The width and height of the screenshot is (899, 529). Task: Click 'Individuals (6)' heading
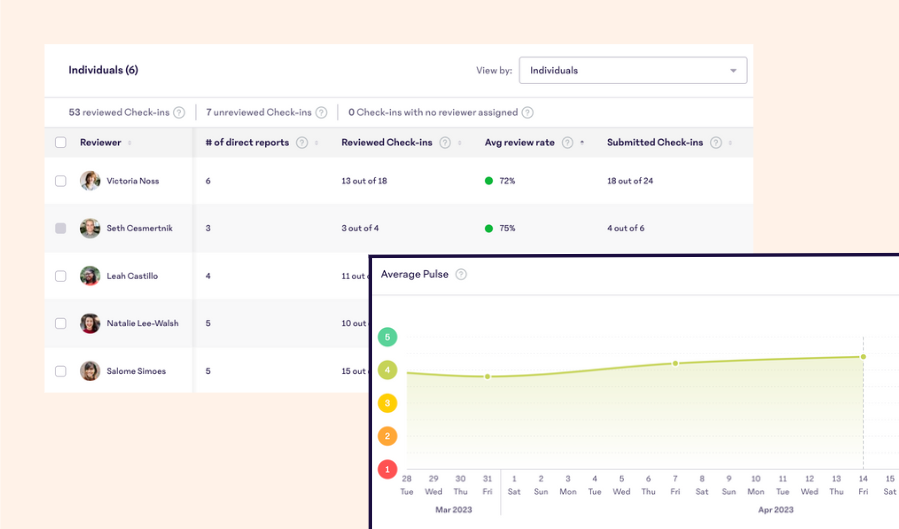pyautogui.click(x=103, y=70)
